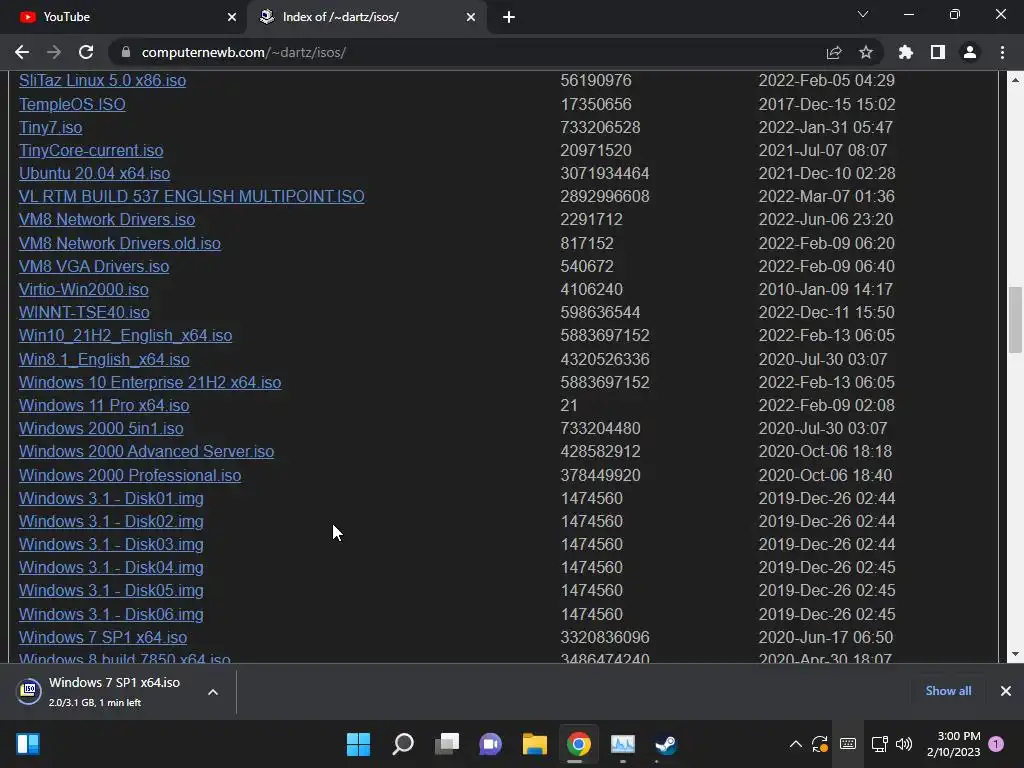Viewport: 1024px width, 768px height.
Task: Click the TinyCore-current.iso link
Action: 91,150
